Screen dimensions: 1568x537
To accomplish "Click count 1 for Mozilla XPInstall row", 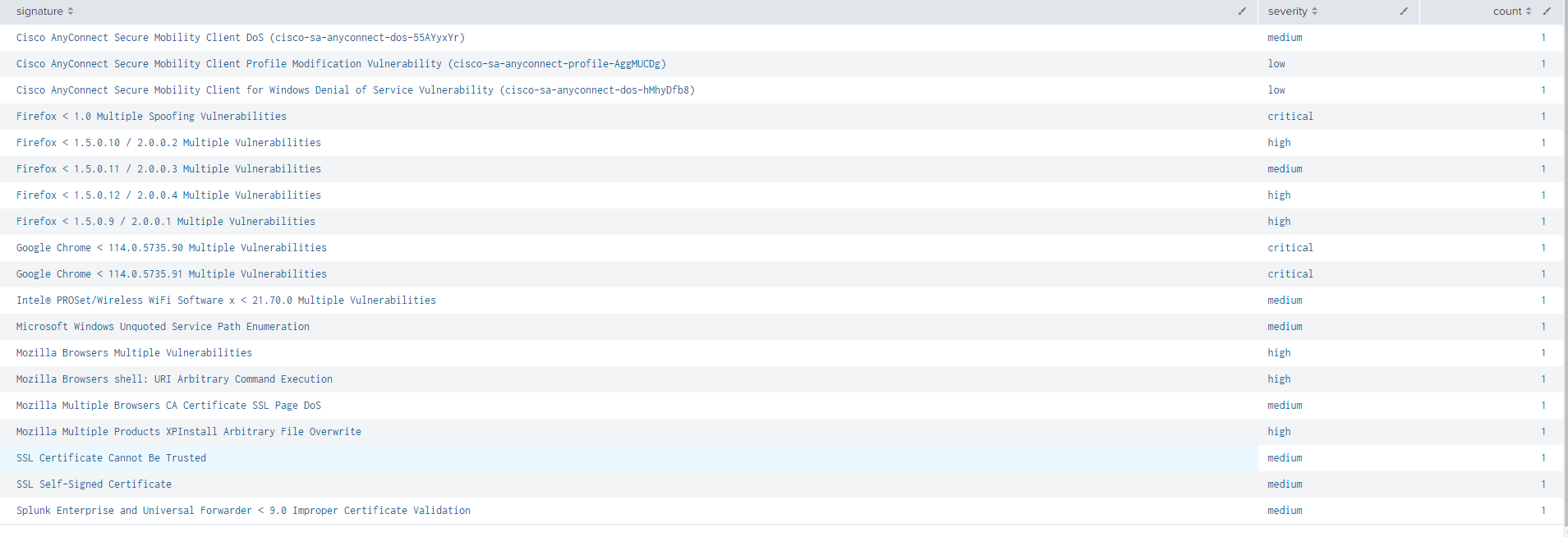I will (1543, 432).
